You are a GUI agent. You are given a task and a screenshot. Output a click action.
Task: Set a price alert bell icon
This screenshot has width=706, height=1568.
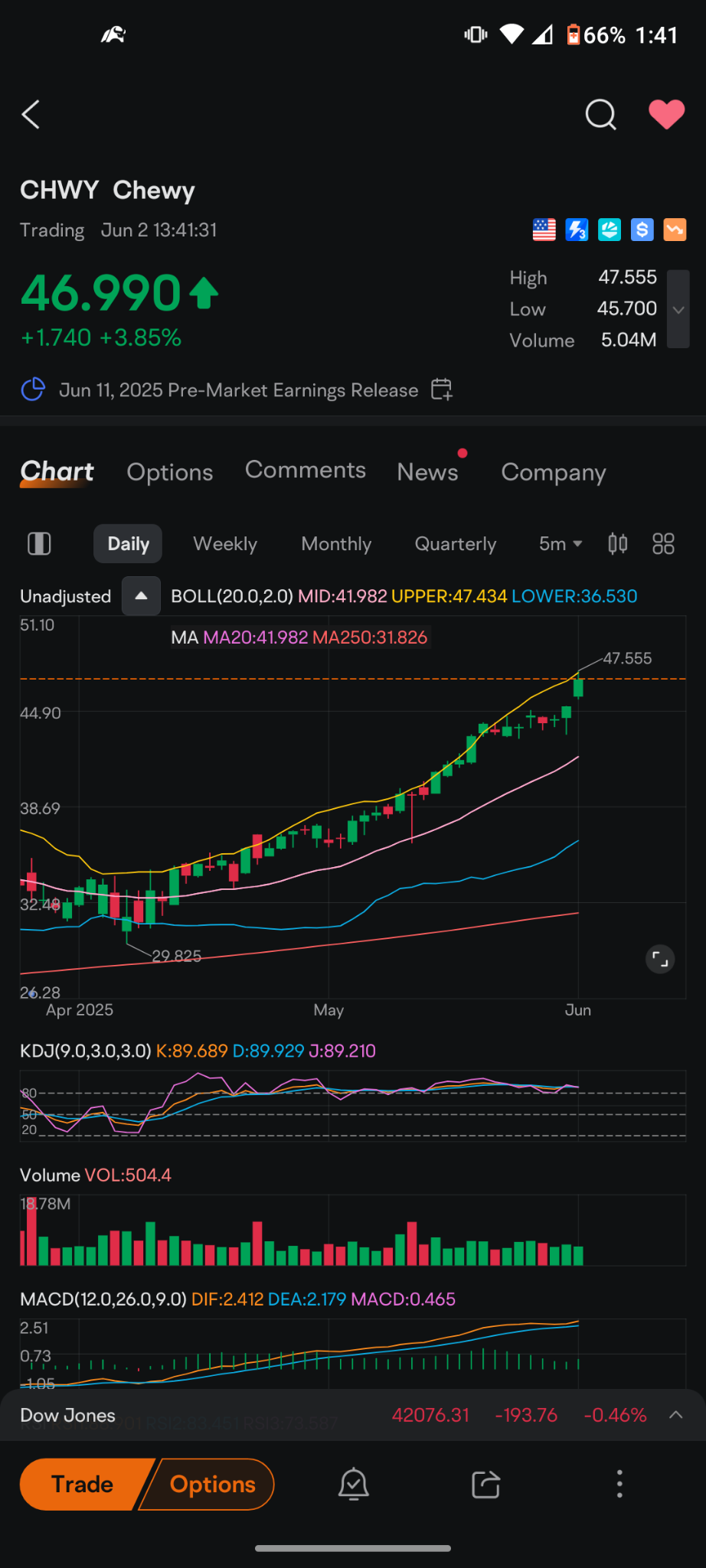354,1485
